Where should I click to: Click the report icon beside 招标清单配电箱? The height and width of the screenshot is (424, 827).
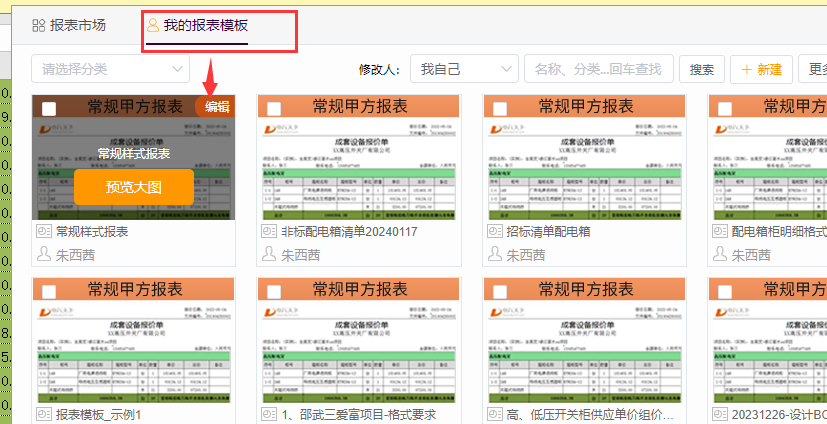[x=494, y=231]
